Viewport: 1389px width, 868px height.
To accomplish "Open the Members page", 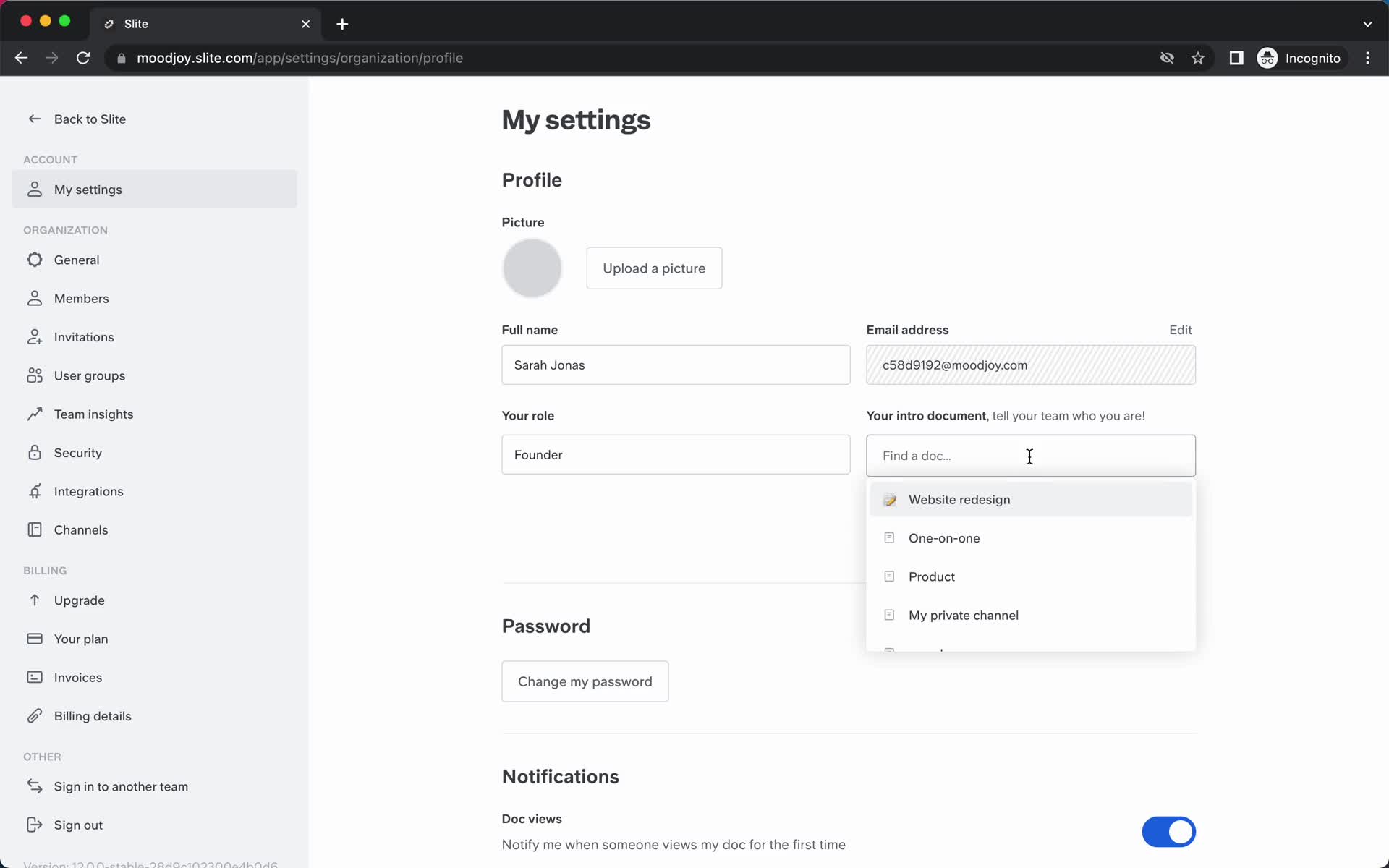I will pyautogui.click(x=154, y=298).
